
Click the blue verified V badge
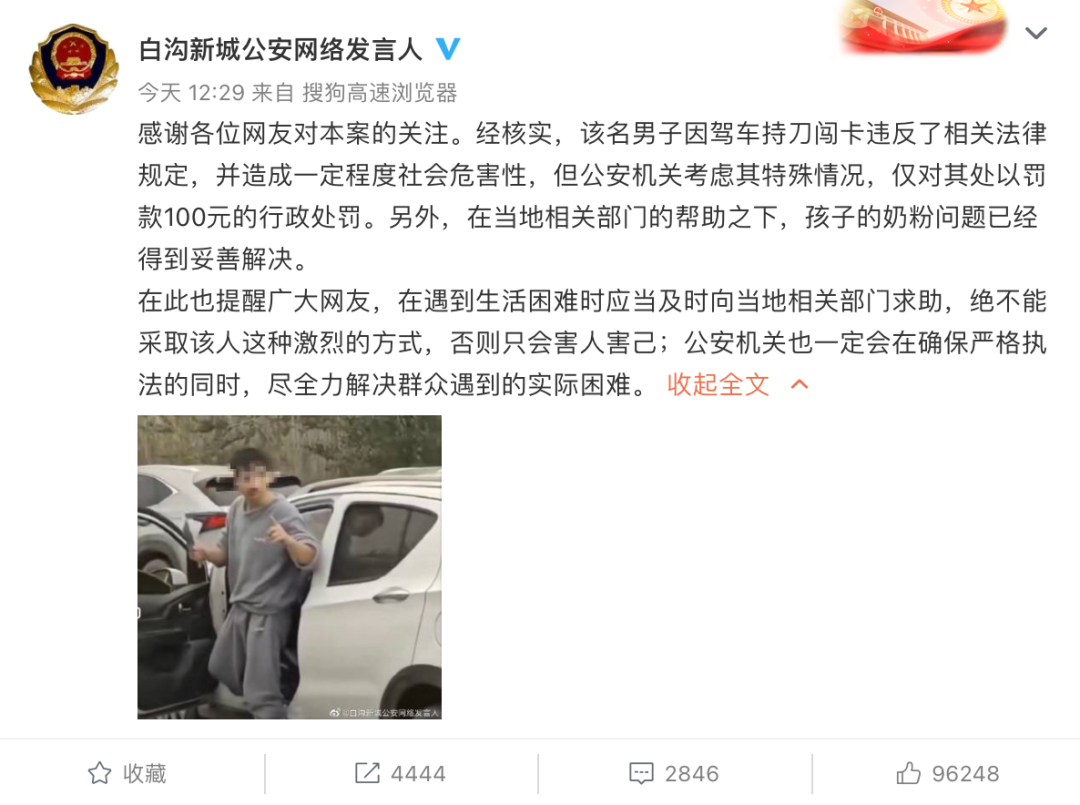pyautogui.click(x=448, y=49)
